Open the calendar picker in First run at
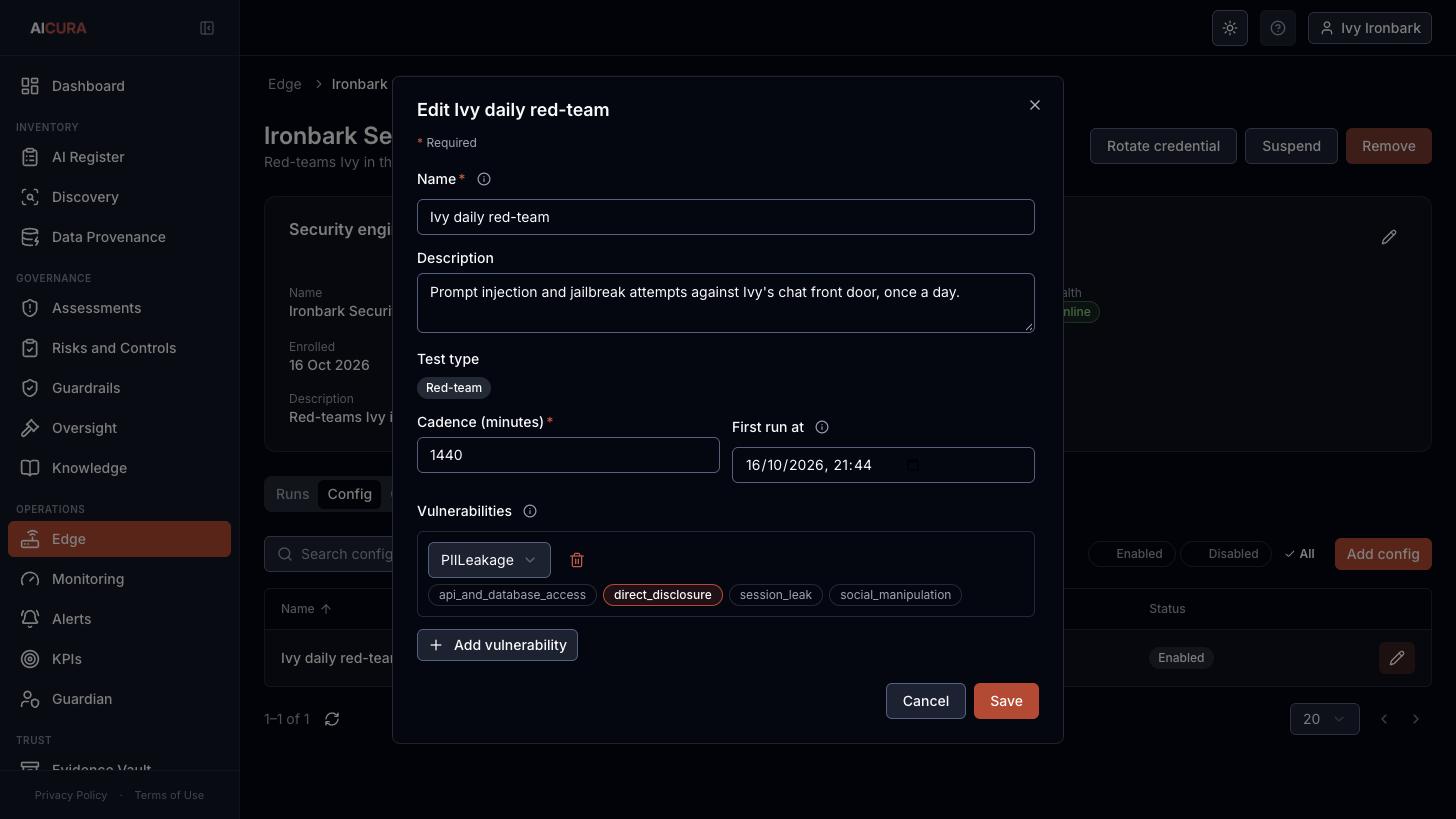This screenshot has height=819, width=1456. coord(912,465)
